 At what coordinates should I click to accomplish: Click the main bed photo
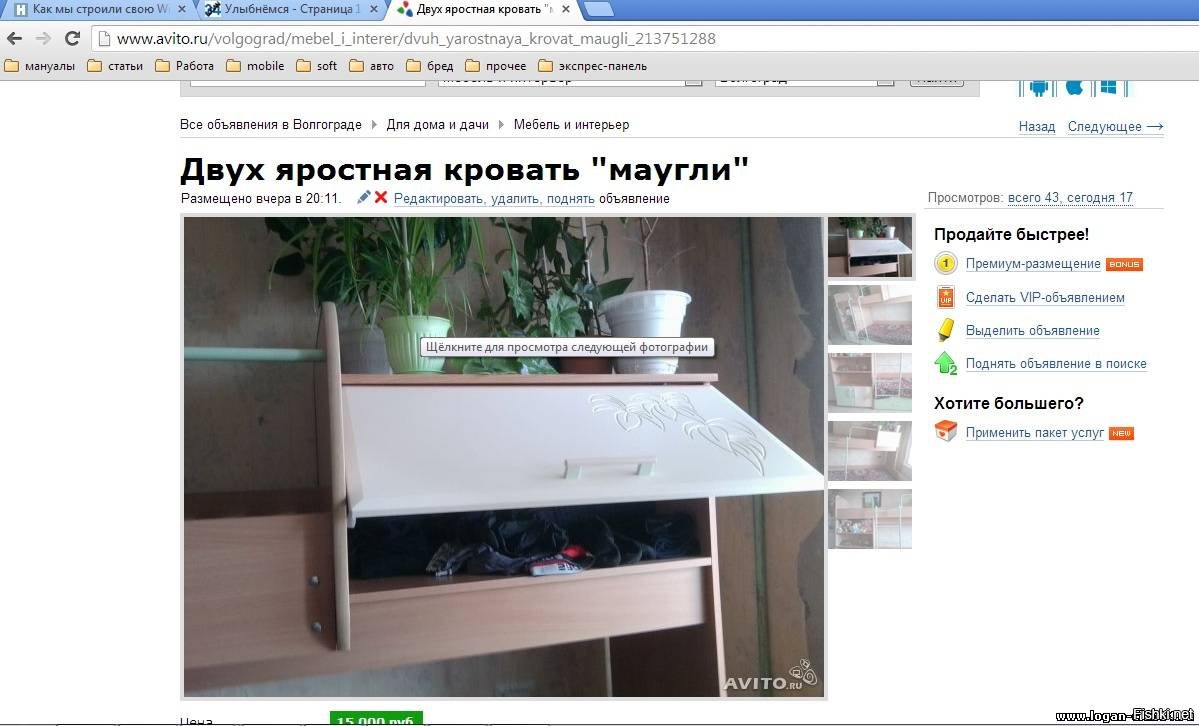[x=504, y=457]
